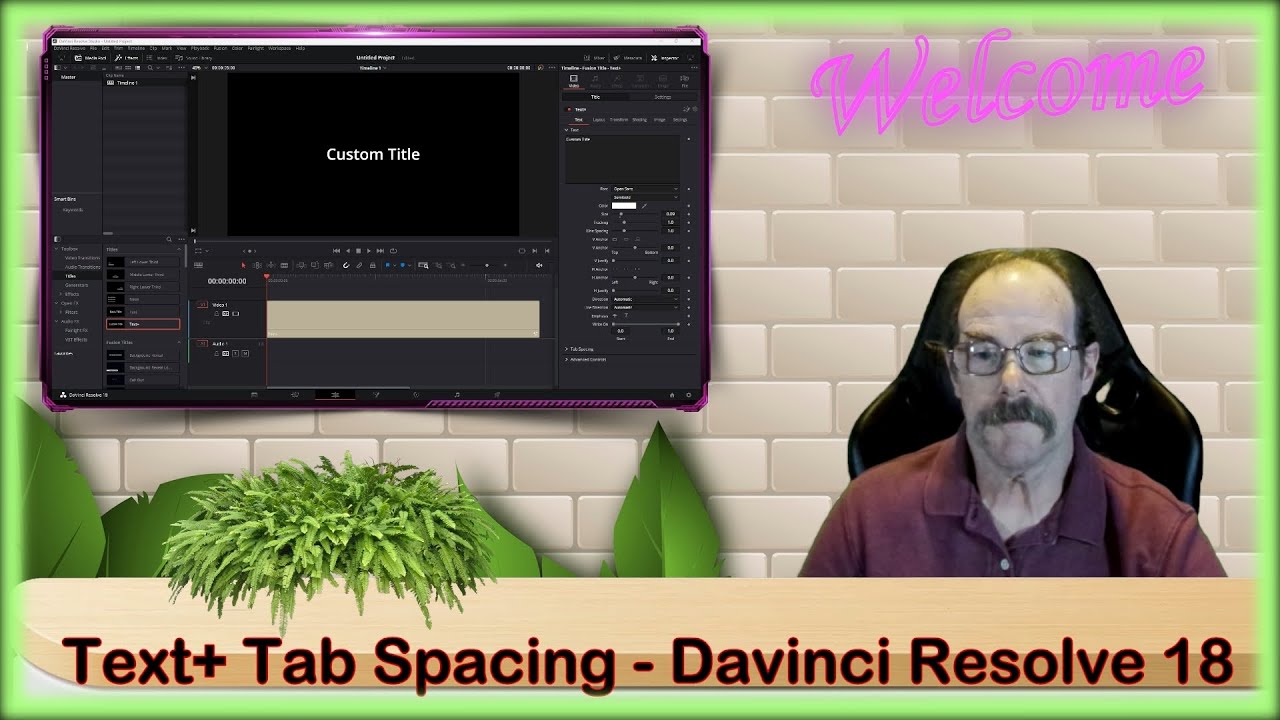
Task: Click the Custom Title text field
Action: coord(622,160)
